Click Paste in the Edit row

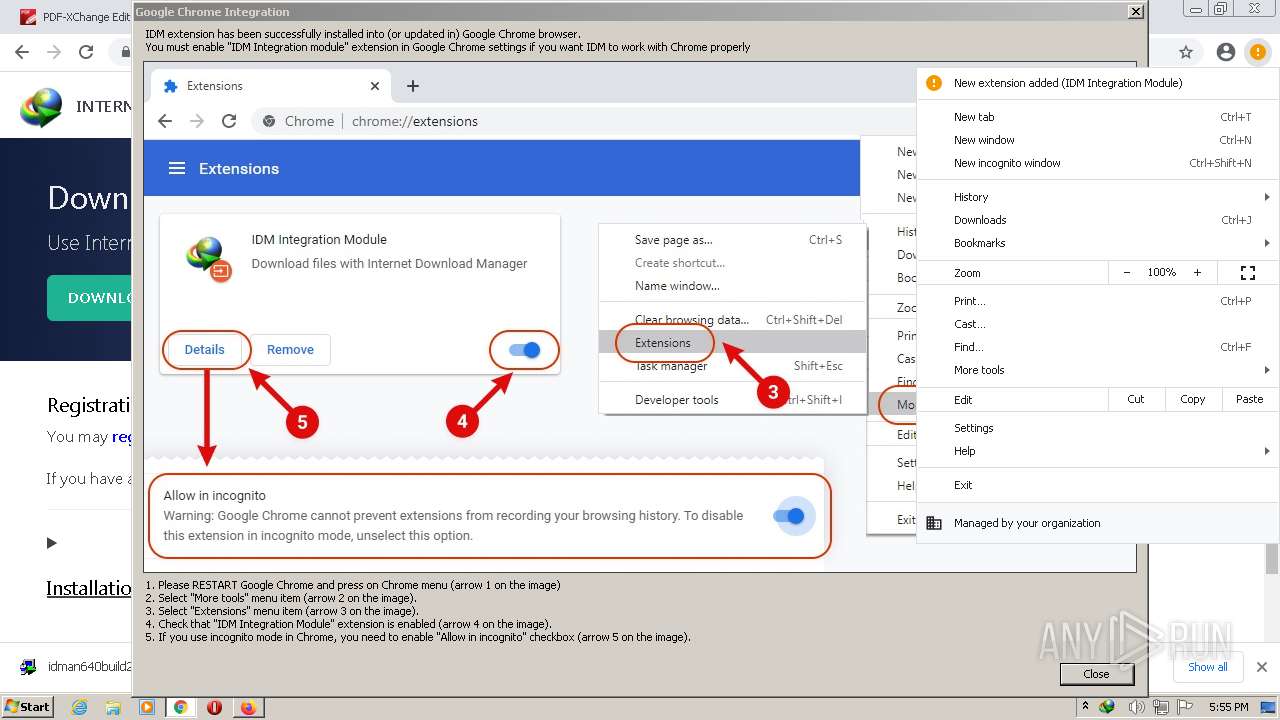(x=1249, y=399)
